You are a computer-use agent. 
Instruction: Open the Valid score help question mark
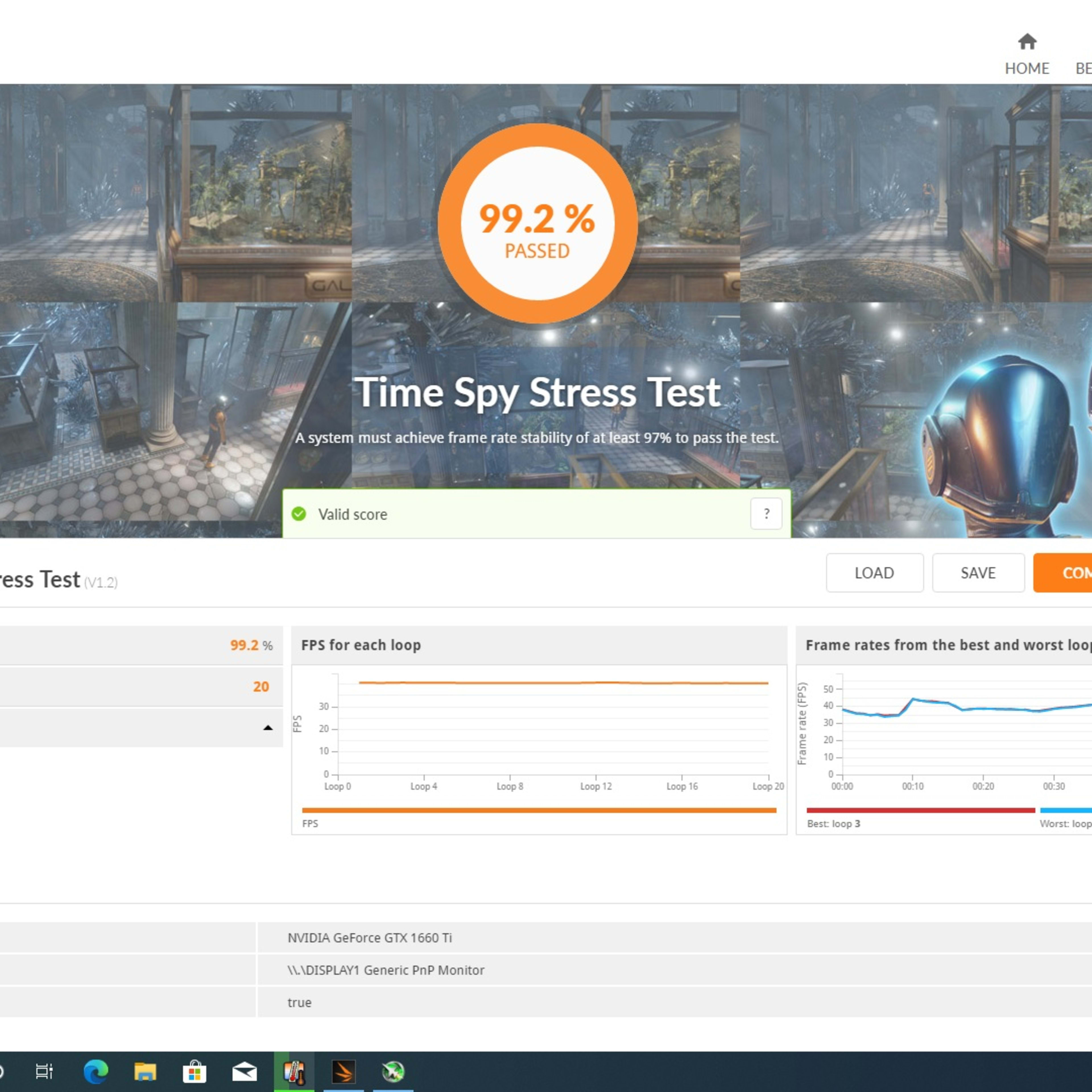click(x=766, y=513)
